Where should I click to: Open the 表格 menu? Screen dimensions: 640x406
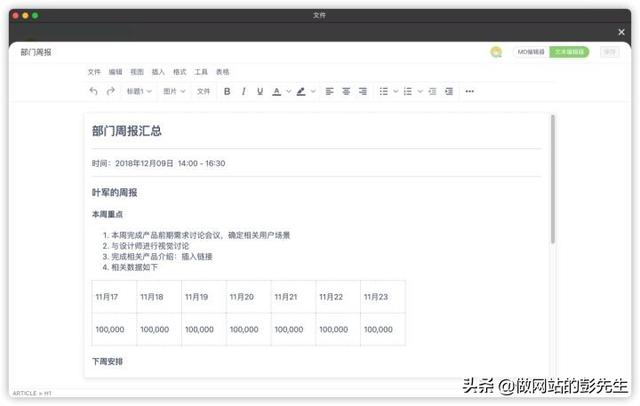pos(222,72)
